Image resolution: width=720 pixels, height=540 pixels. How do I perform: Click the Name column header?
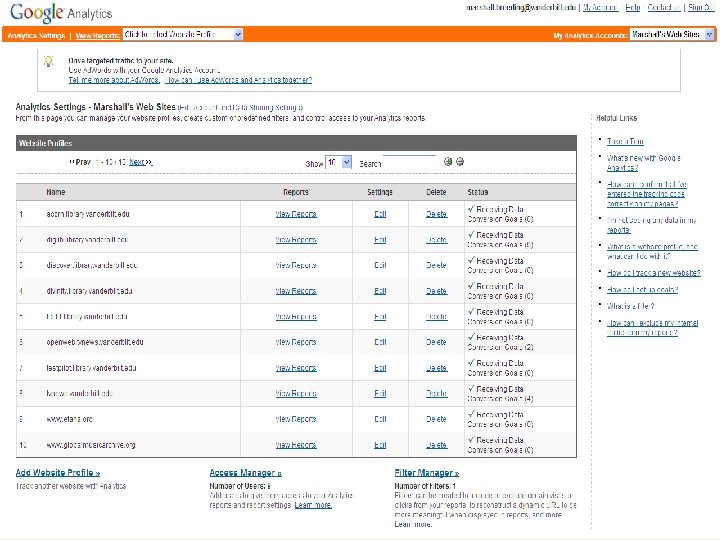(56, 192)
